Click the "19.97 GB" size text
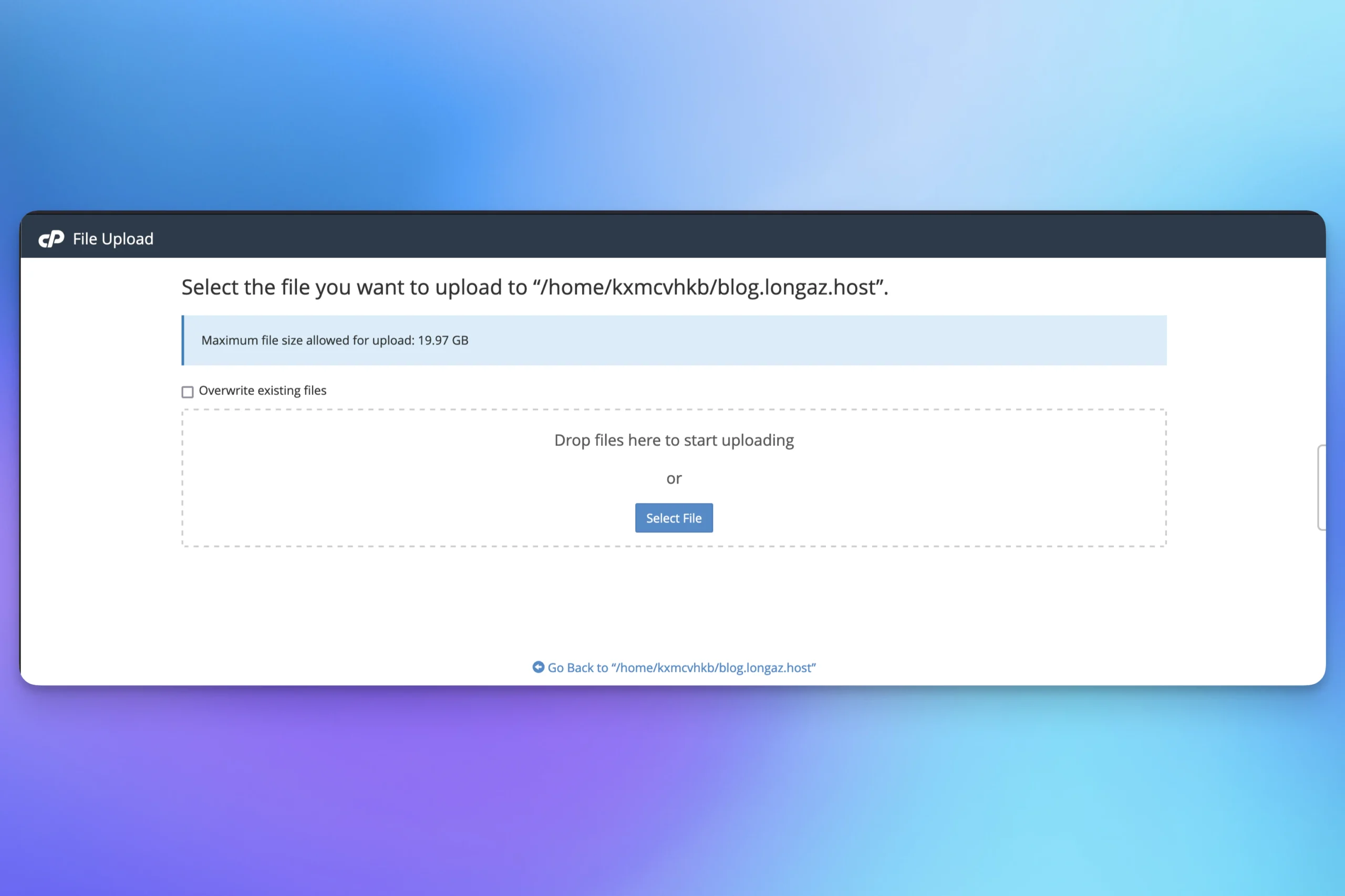 click(x=443, y=340)
